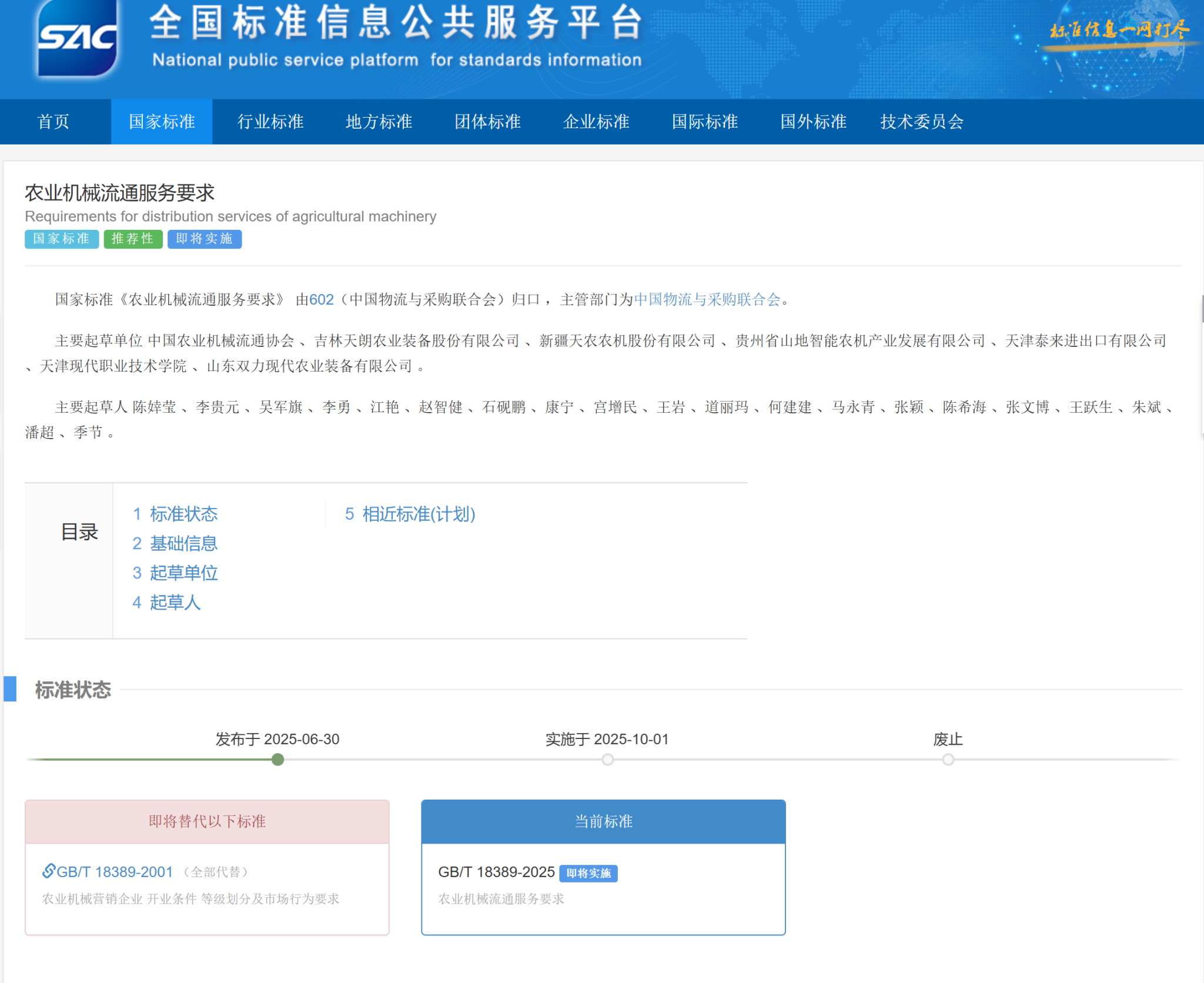Image resolution: width=1204 pixels, height=983 pixels.
Task: Switch to 行业标准 navigation tab
Action: coord(270,122)
